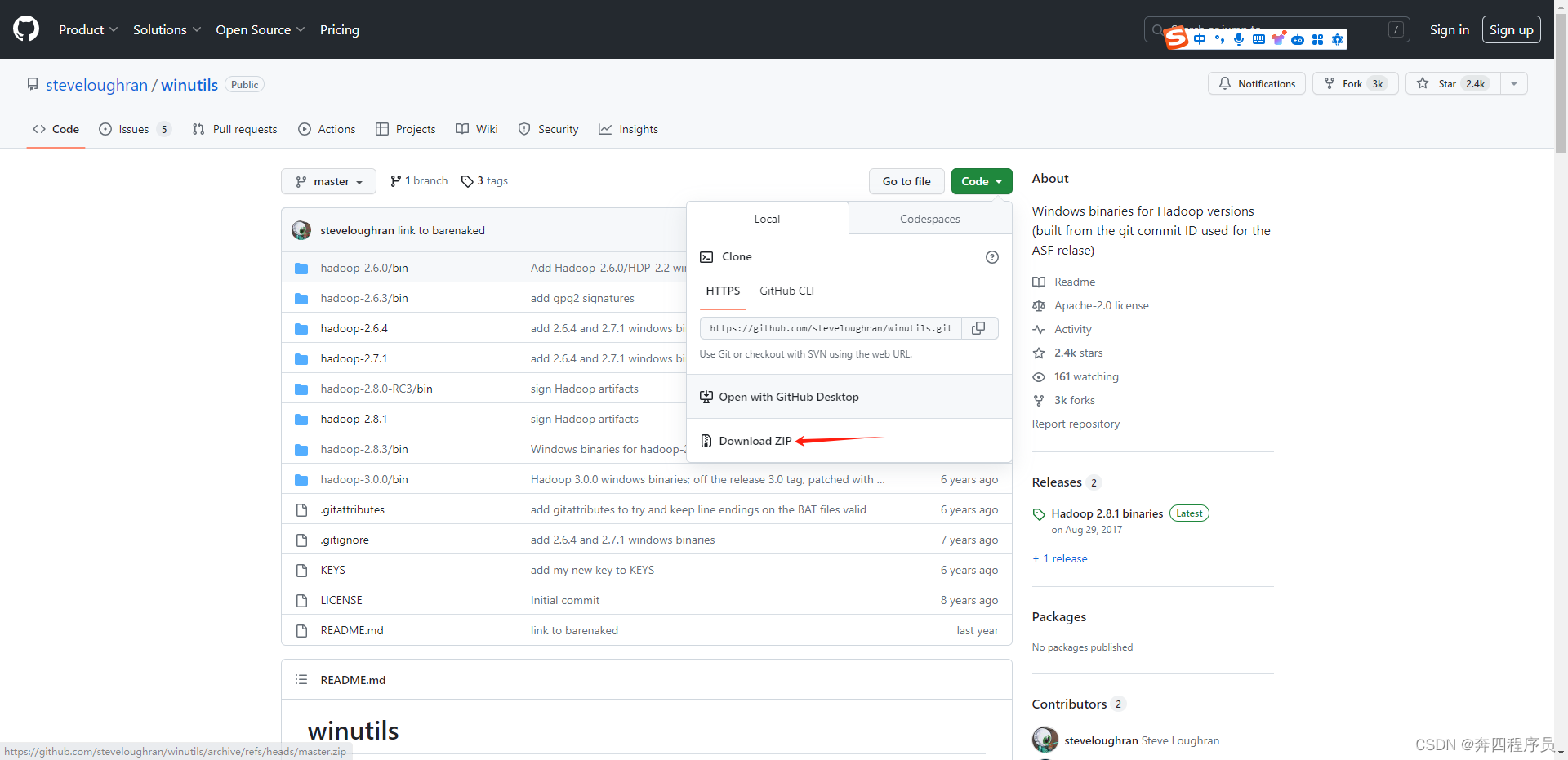Click the Sogou microphone voice input icon
1568x760 pixels.
(1239, 39)
